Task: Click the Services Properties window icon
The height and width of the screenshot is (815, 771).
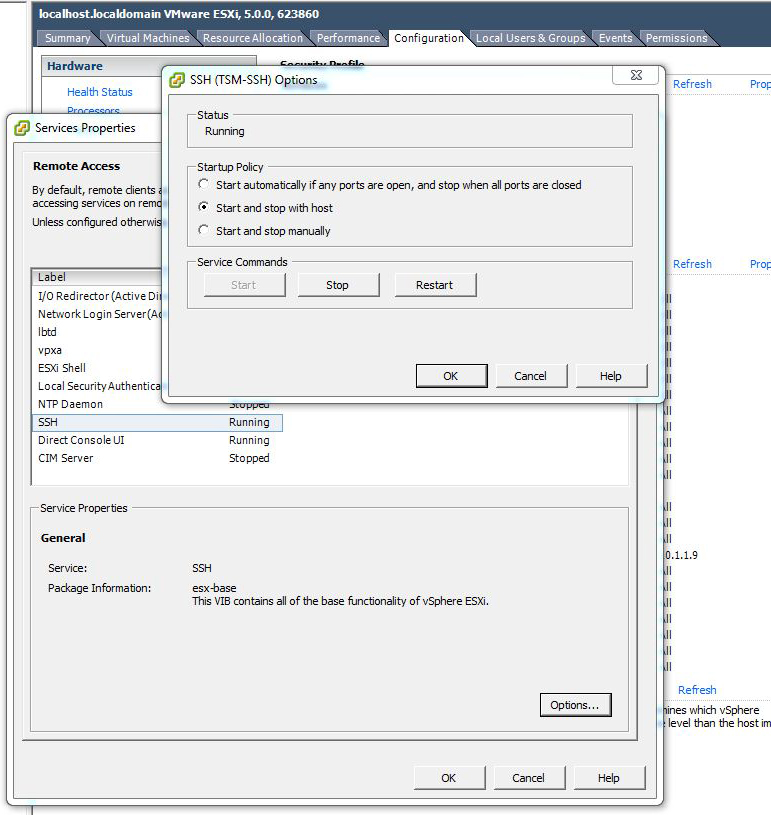Action: 22,128
